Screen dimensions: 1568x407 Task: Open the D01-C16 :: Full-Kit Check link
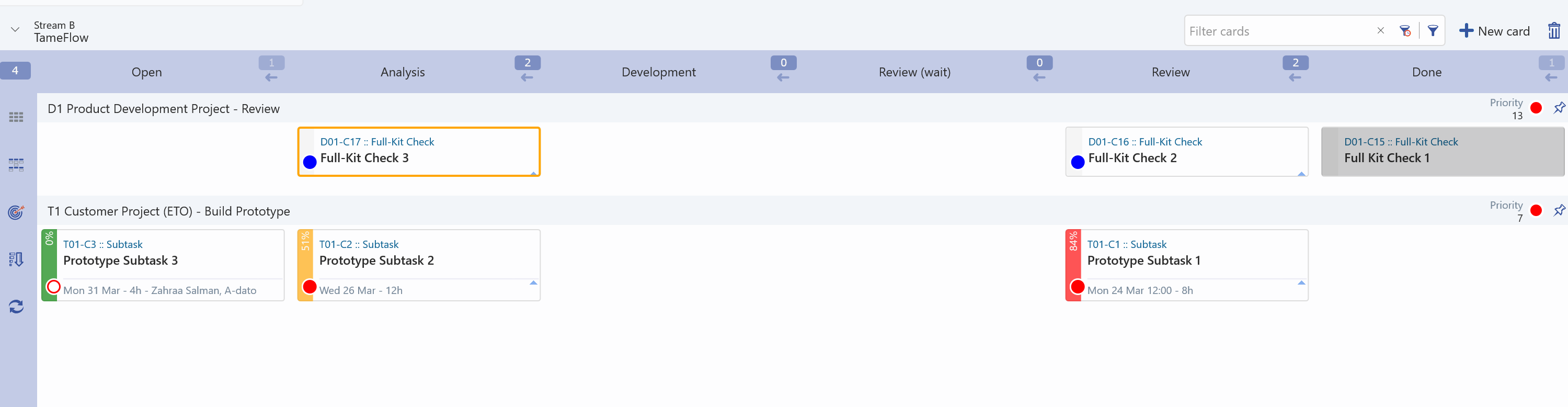tap(1145, 141)
